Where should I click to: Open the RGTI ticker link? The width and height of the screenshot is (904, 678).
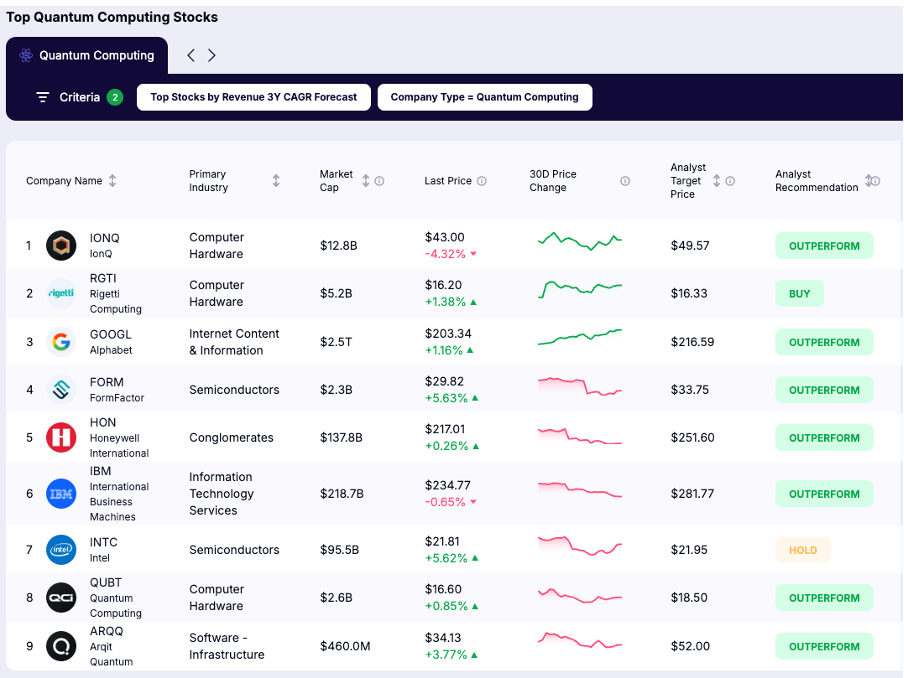click(x=103, y=278)
